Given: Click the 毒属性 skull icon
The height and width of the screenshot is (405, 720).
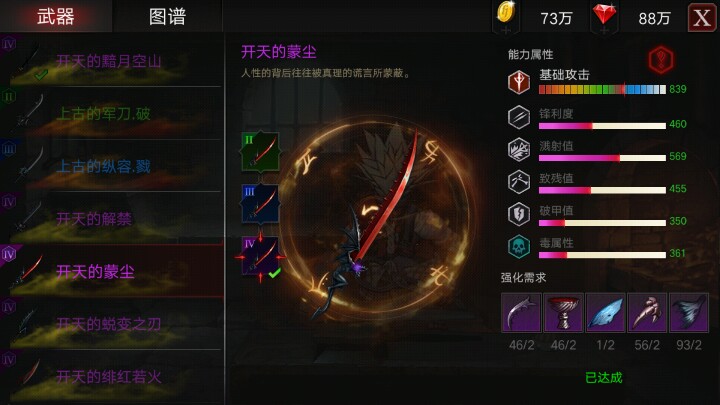Looking at the screenshot, I should [519, 247].
